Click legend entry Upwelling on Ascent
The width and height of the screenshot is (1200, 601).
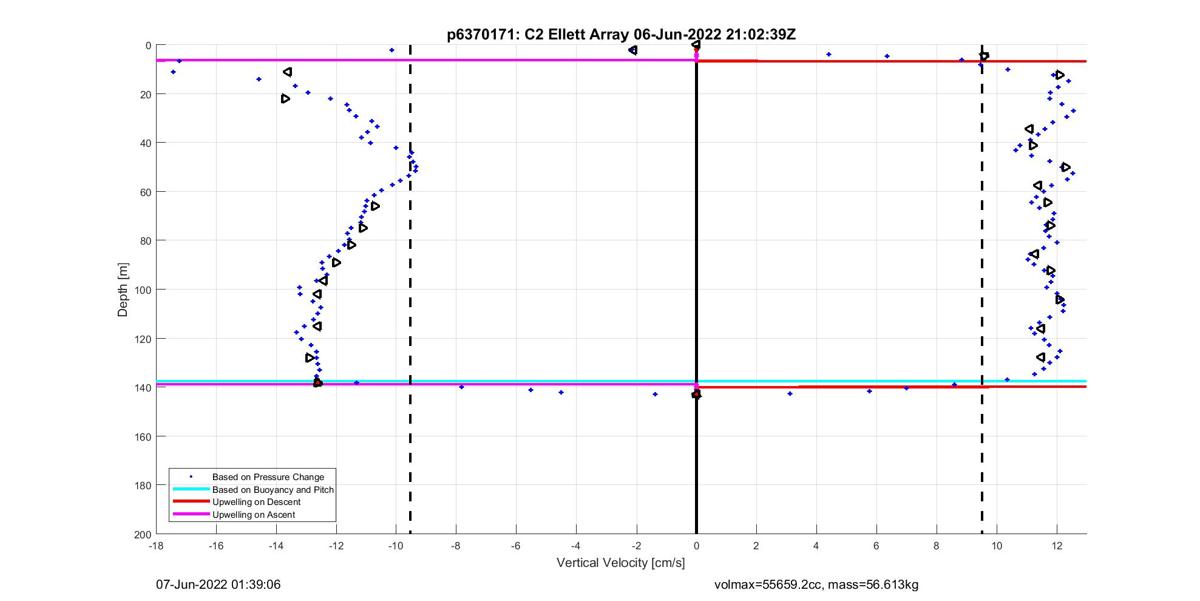(253, 514)
